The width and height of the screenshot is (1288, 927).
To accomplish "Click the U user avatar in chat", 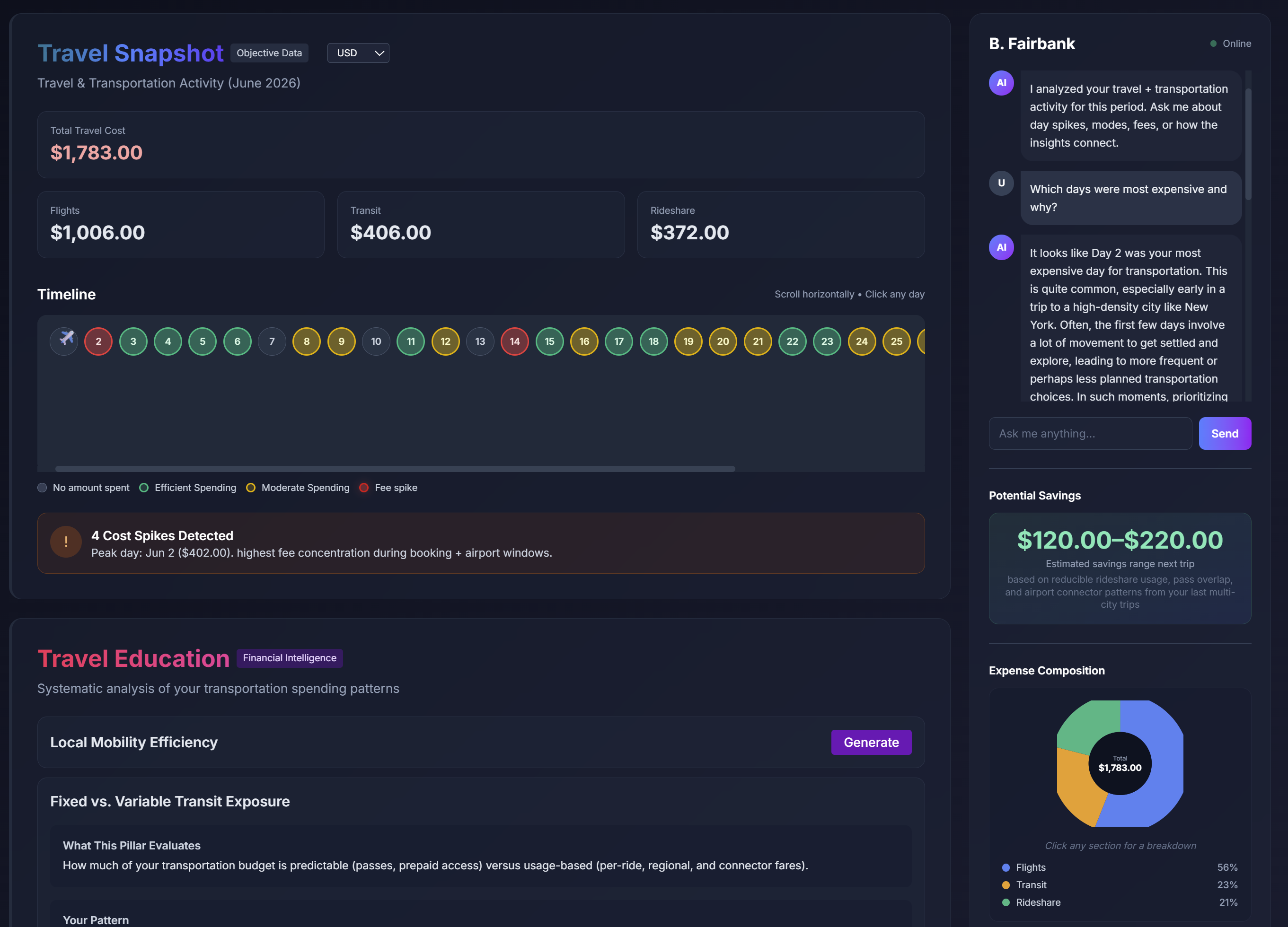I will point(1001,184).
